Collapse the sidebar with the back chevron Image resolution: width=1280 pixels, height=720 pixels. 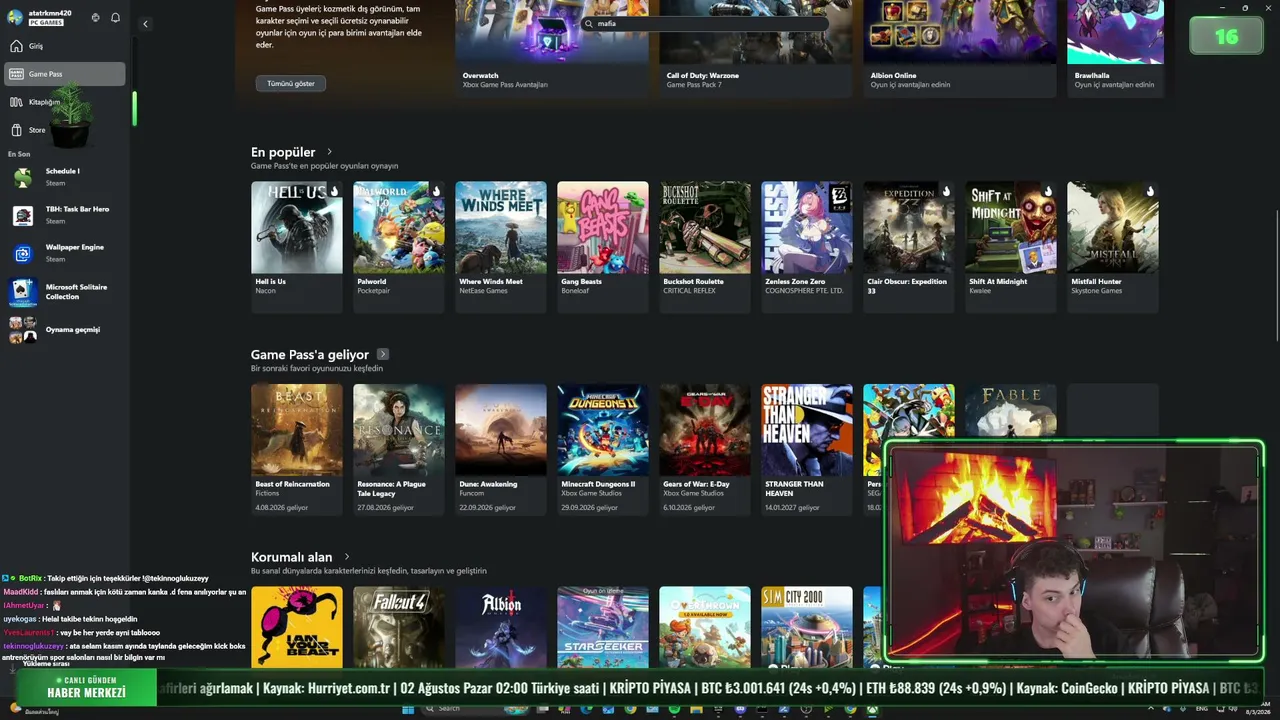[x=145, y=24]
